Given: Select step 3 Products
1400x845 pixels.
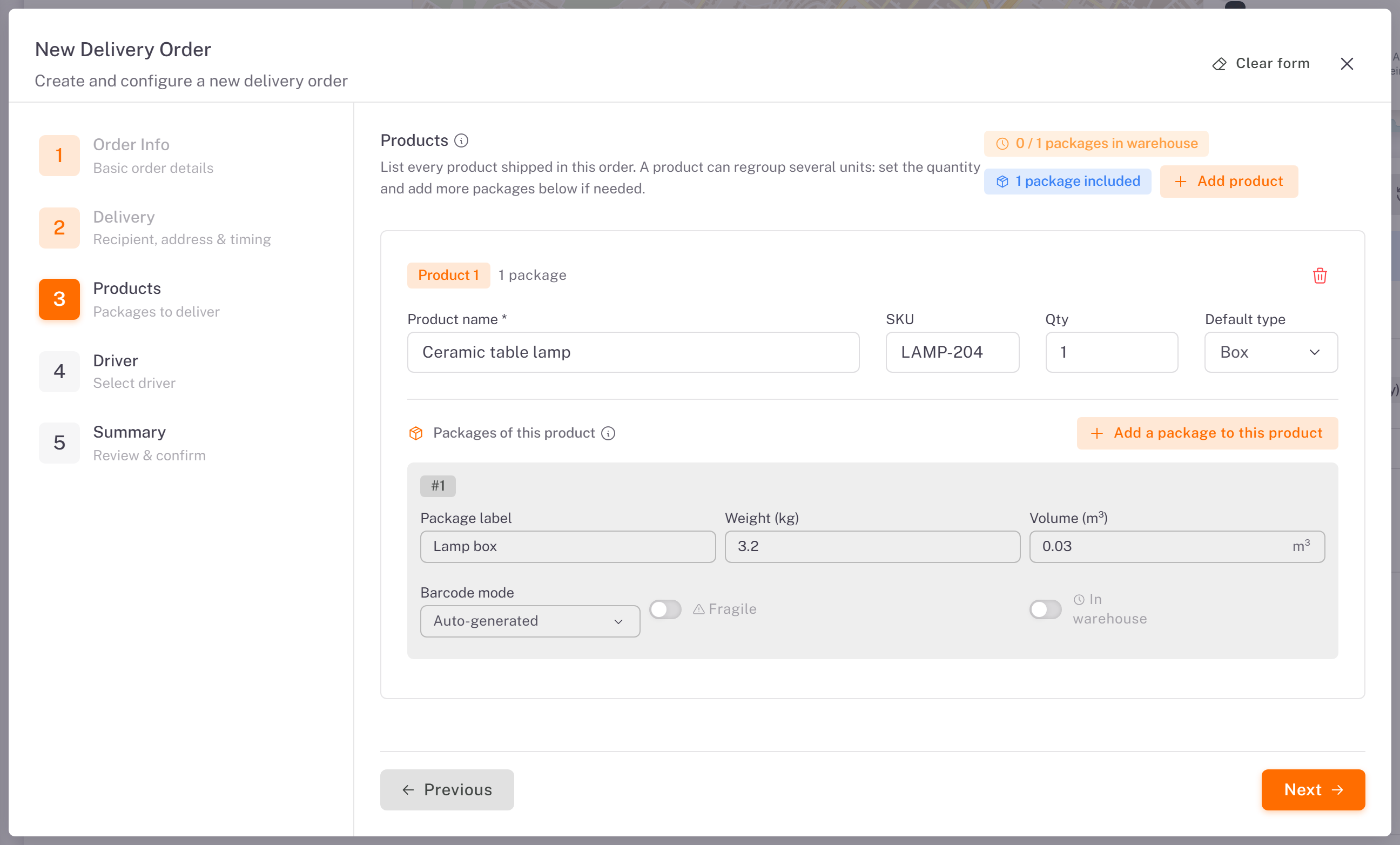Looking at the screenshot, I should click(129, 299).
